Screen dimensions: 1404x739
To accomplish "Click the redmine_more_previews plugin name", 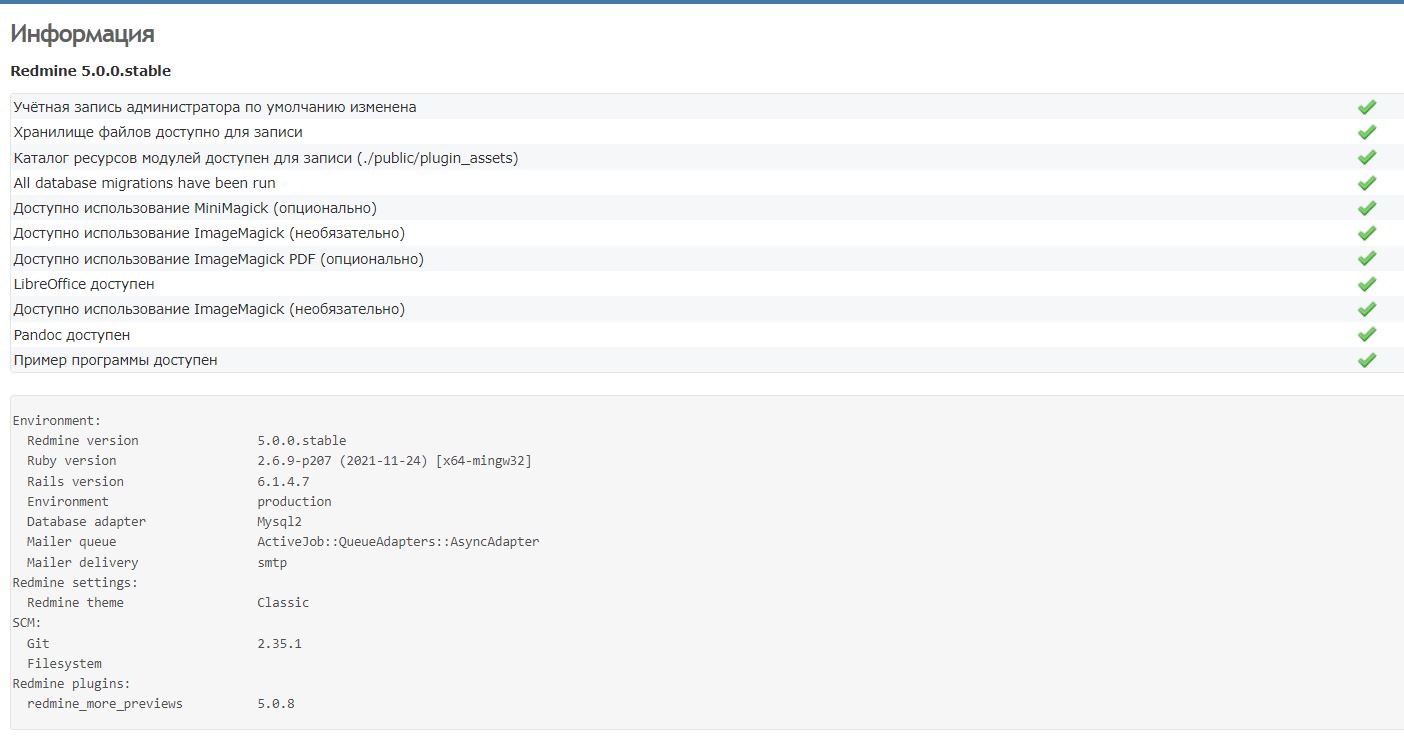I will 105,704.
